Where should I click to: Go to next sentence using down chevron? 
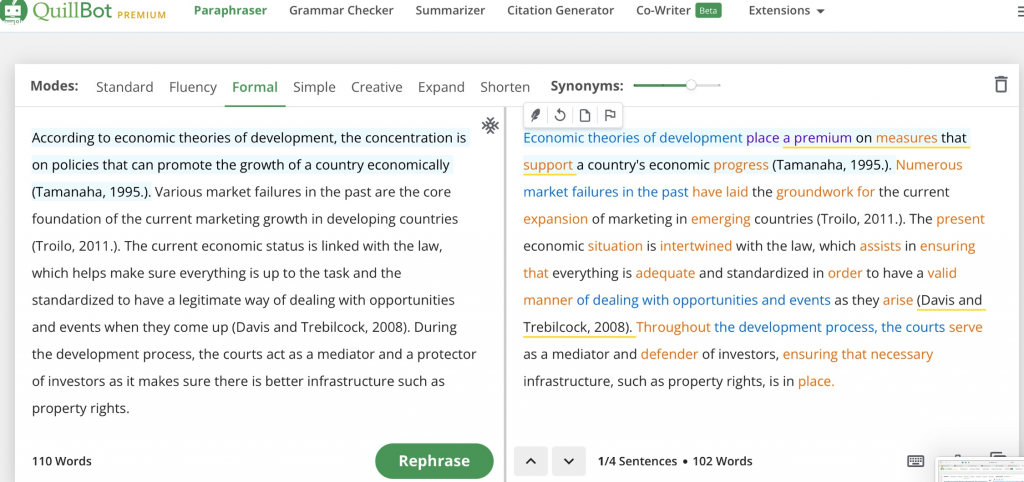(x=569, y=461)
